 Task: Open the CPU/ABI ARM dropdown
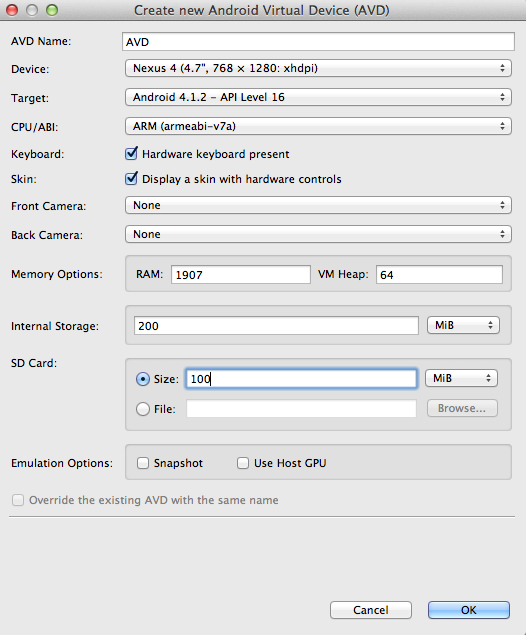318,126
